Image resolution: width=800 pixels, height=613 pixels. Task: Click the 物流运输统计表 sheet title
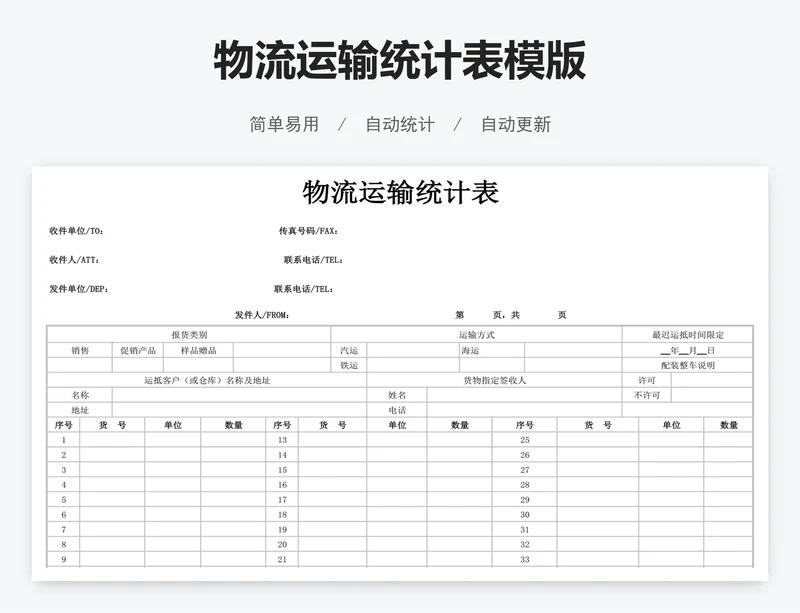click(401, 192)
